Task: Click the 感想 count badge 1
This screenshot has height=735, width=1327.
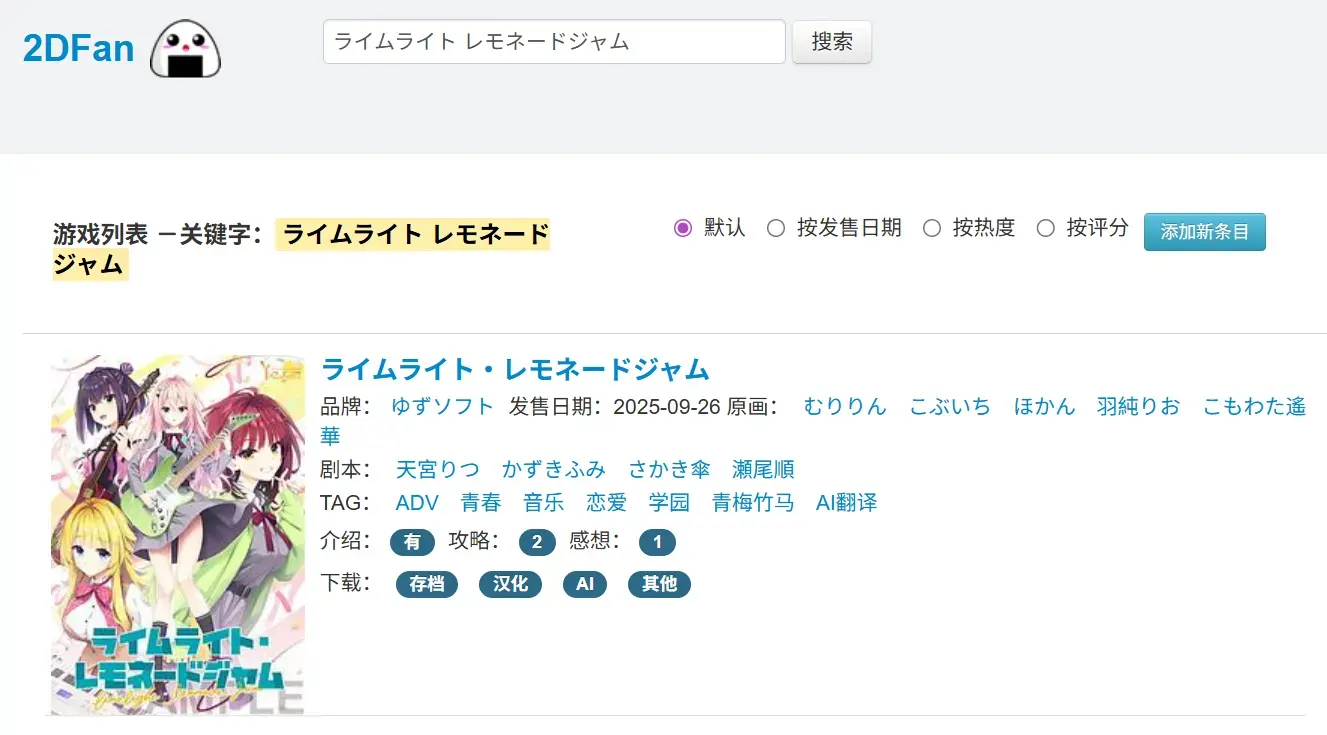Action: coord(657,543)
